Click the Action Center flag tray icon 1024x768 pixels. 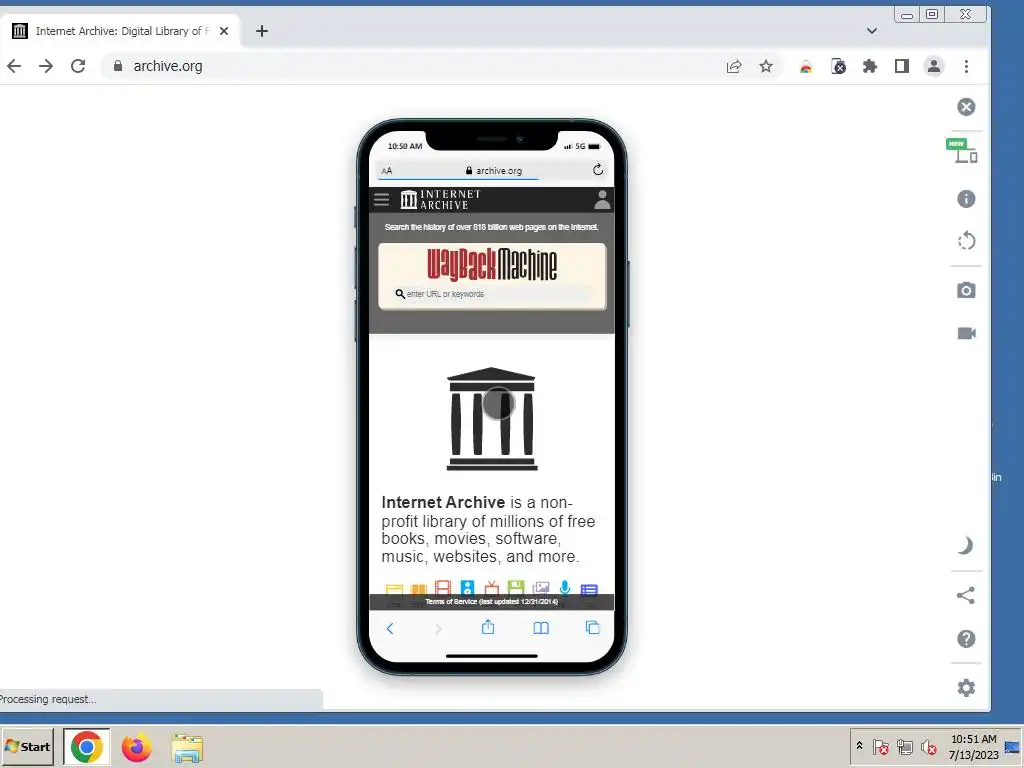click(x=880, y=746)
